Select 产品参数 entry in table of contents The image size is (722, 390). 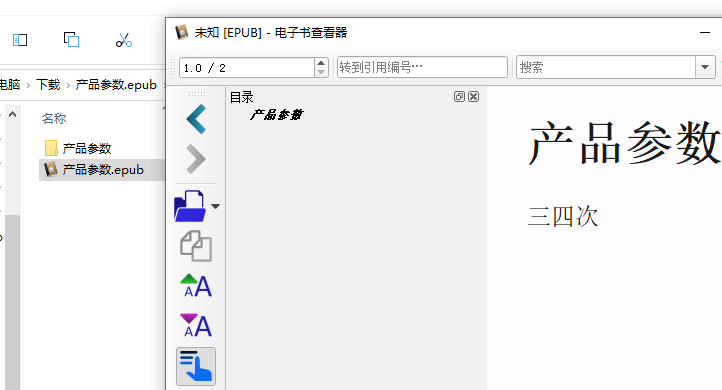click(x=276, y=115)
